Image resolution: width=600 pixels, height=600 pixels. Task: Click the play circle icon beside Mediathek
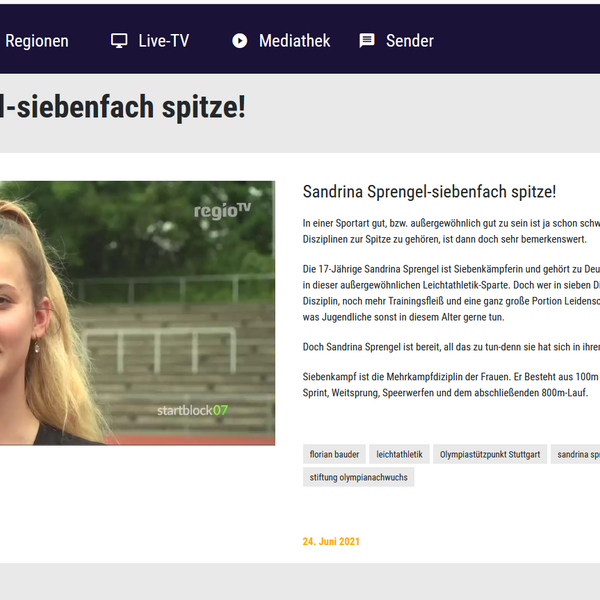tap(240, 41)
